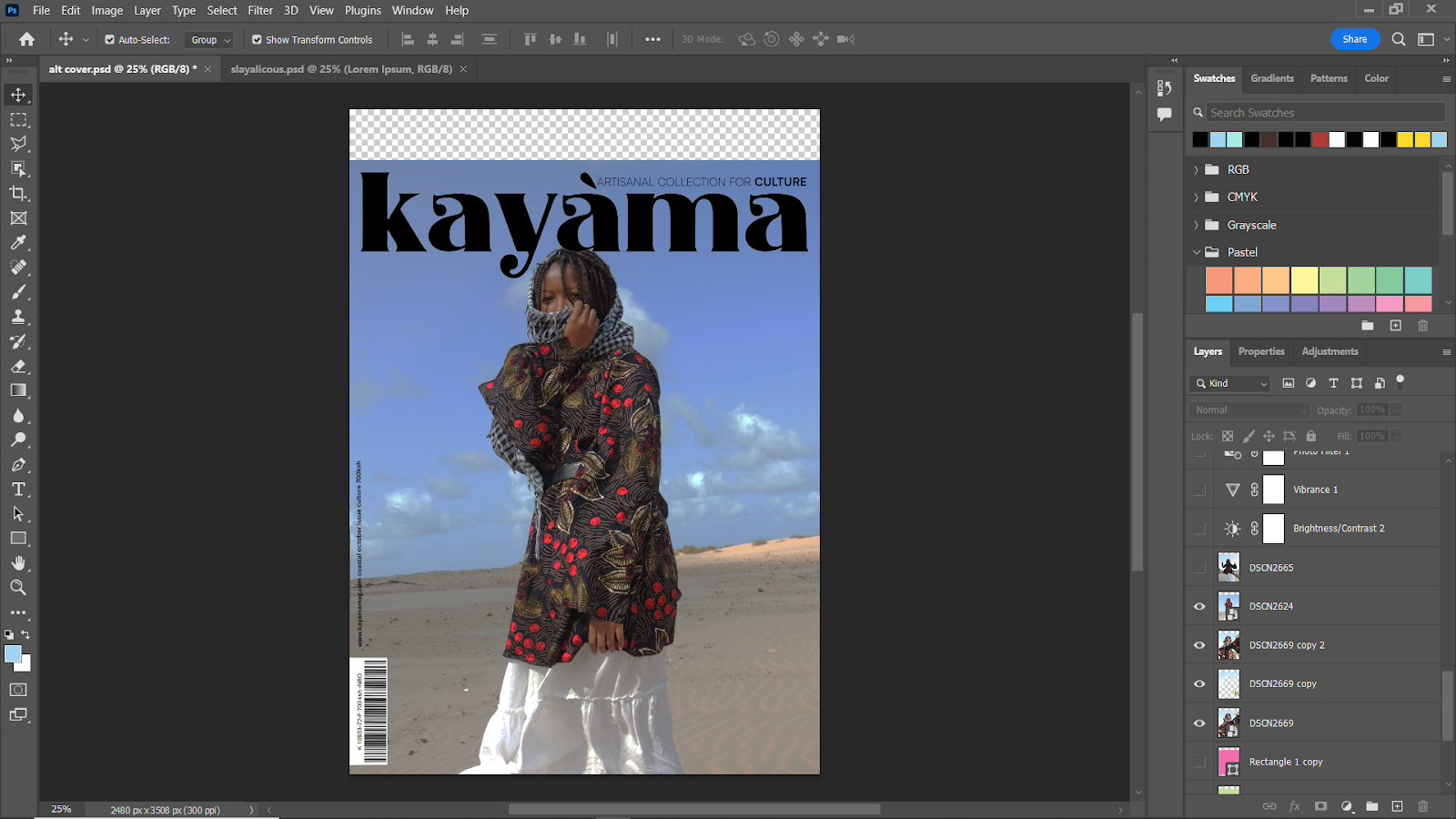Toggle the Auto-Select checkbox
1456x819 pixels.
tap(109, 40)
